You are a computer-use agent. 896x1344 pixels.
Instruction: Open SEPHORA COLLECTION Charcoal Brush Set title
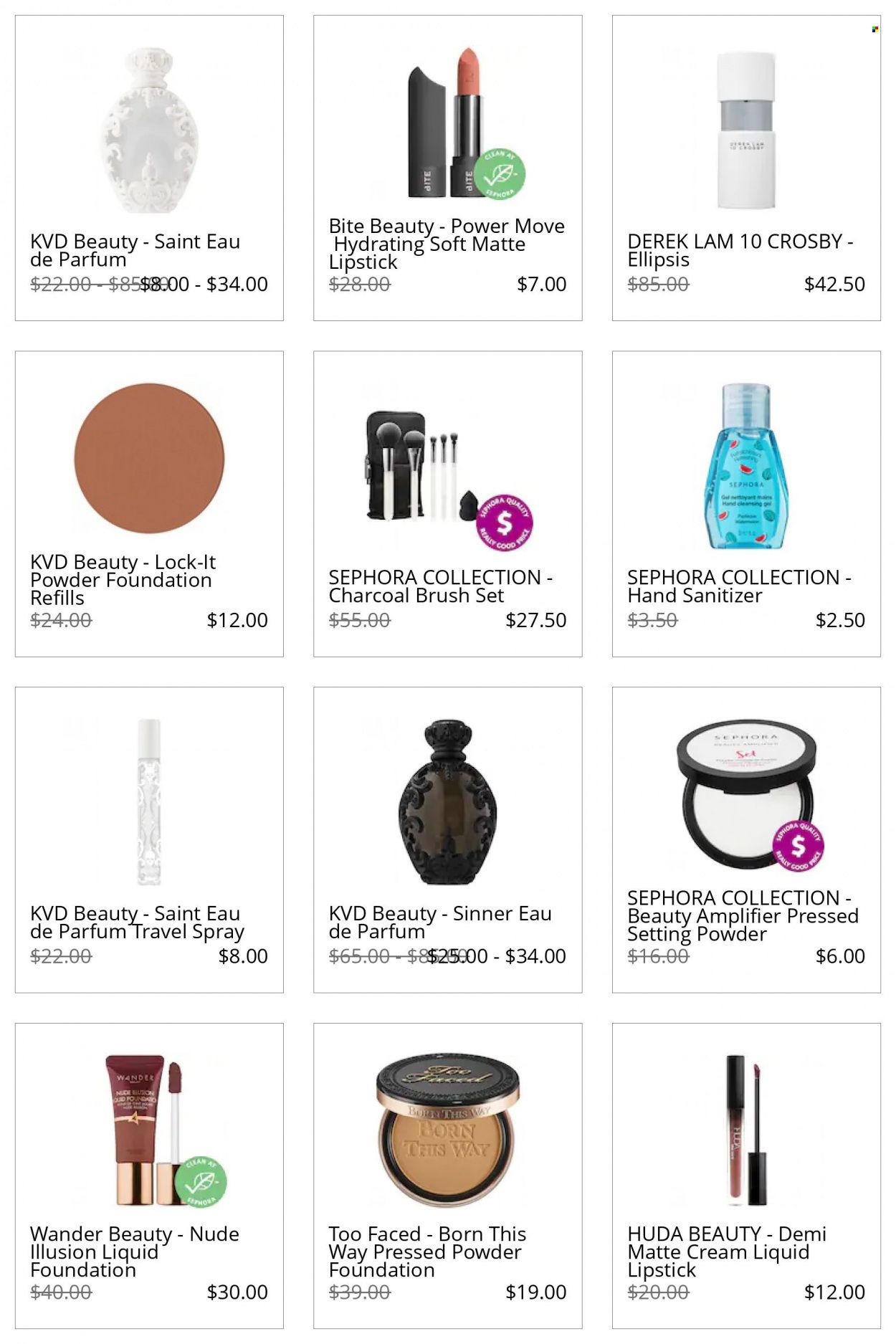pyautogui.click(x=441, y=586)
